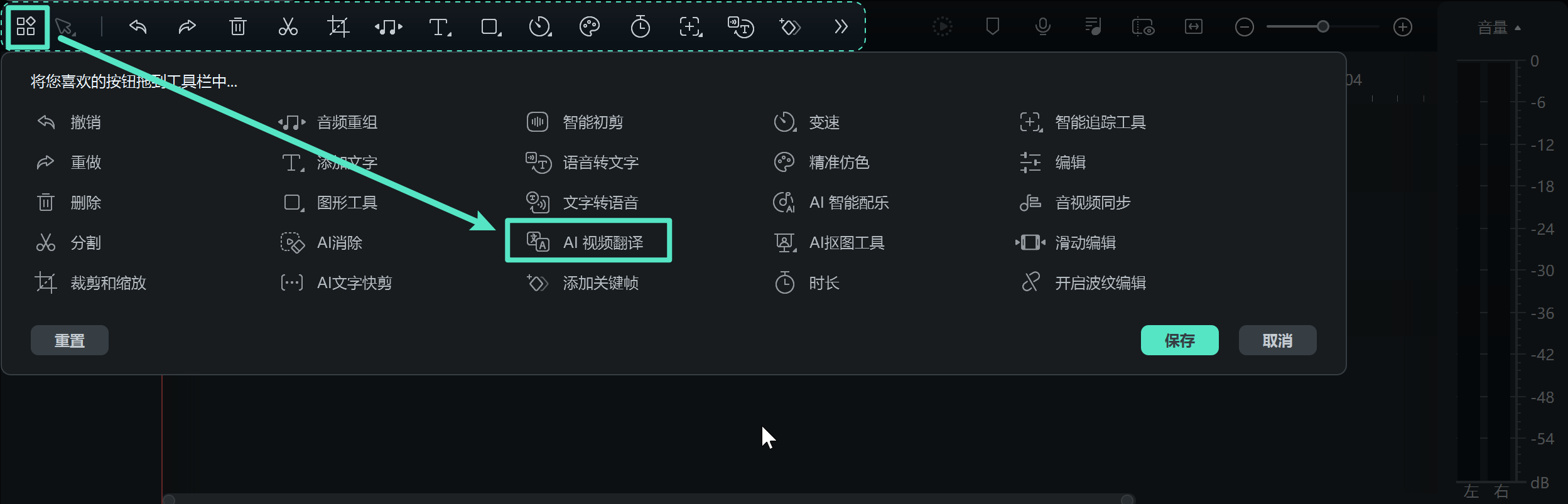Open the Speed timer icon in toolbar

pyautogui.click(x=539, y=27)
